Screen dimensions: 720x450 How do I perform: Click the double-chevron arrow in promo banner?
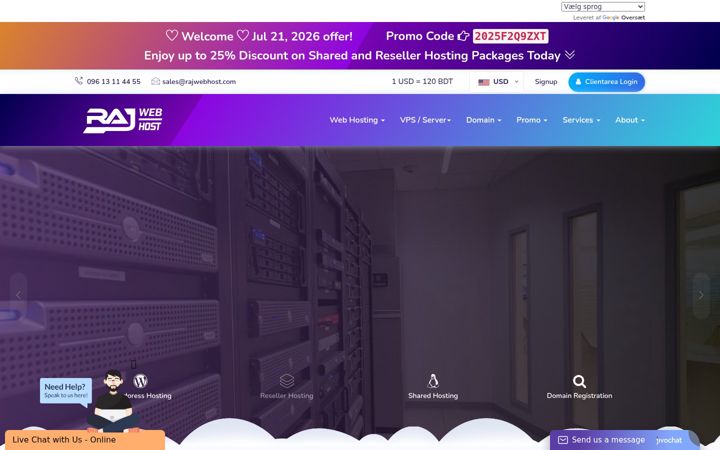pos(570,55)
